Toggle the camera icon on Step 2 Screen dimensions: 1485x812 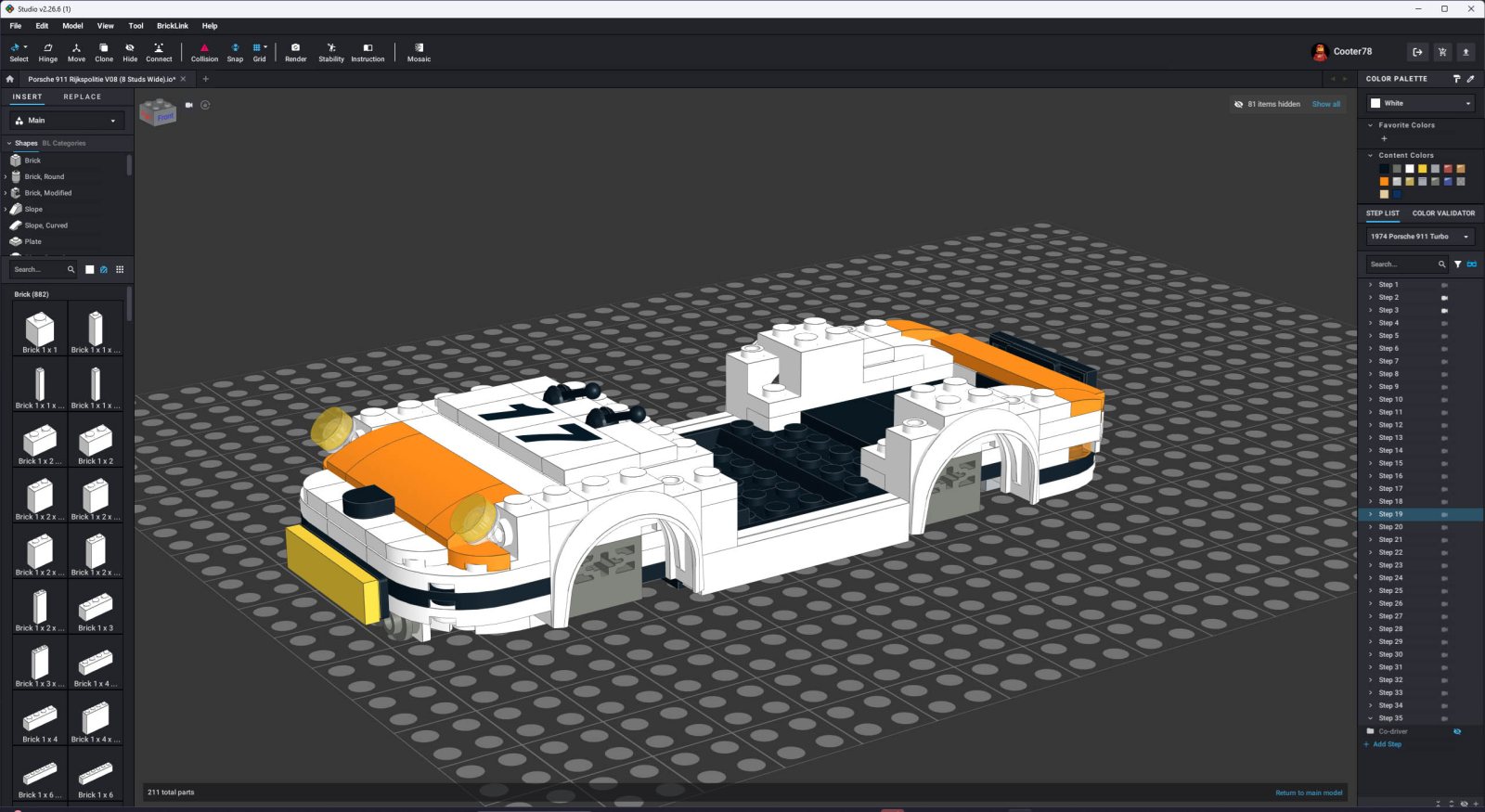pyautogui.click(x=1444, y=298)
